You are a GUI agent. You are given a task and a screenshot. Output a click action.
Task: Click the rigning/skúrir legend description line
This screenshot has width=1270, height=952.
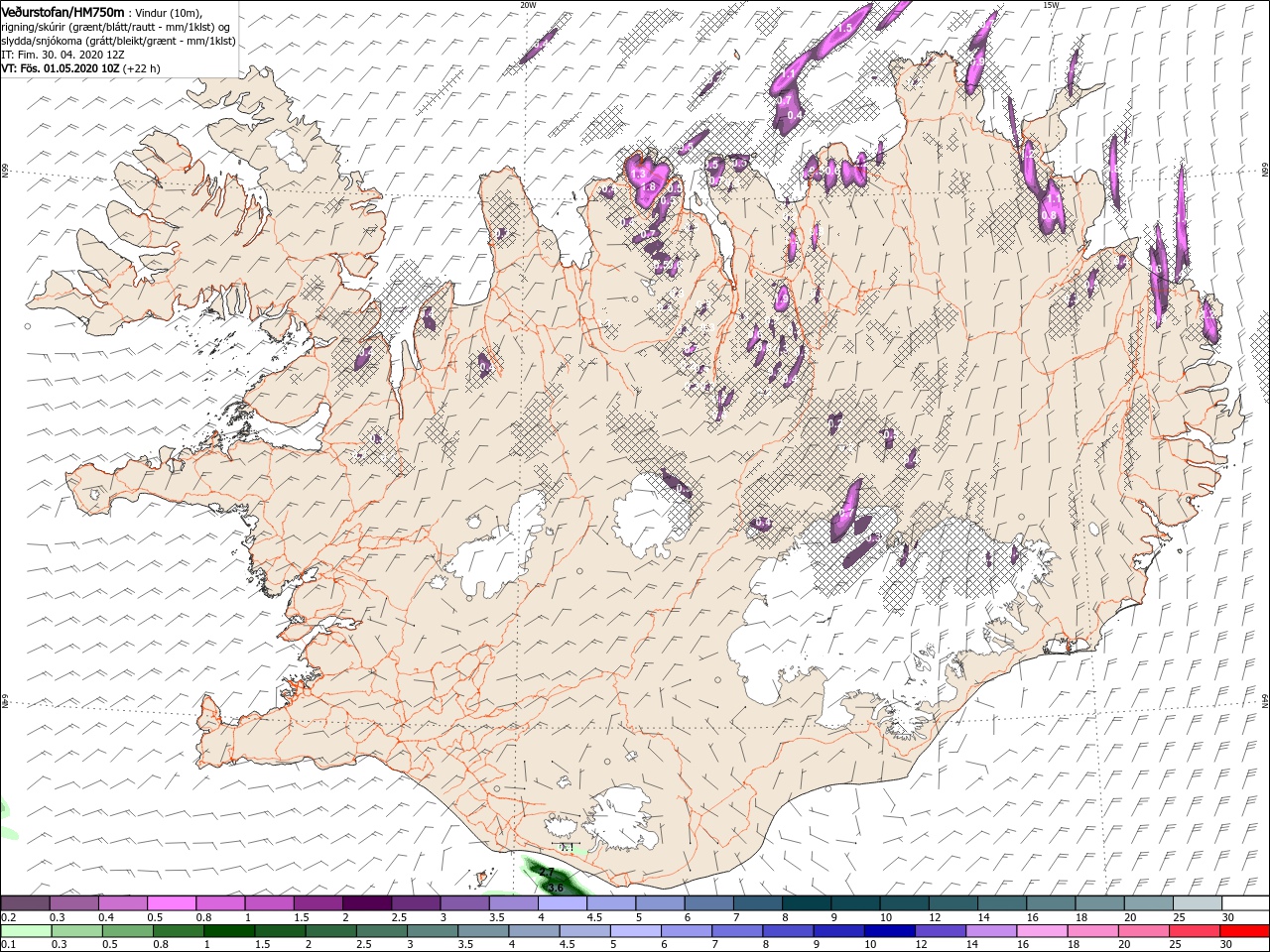coord(115,27)
